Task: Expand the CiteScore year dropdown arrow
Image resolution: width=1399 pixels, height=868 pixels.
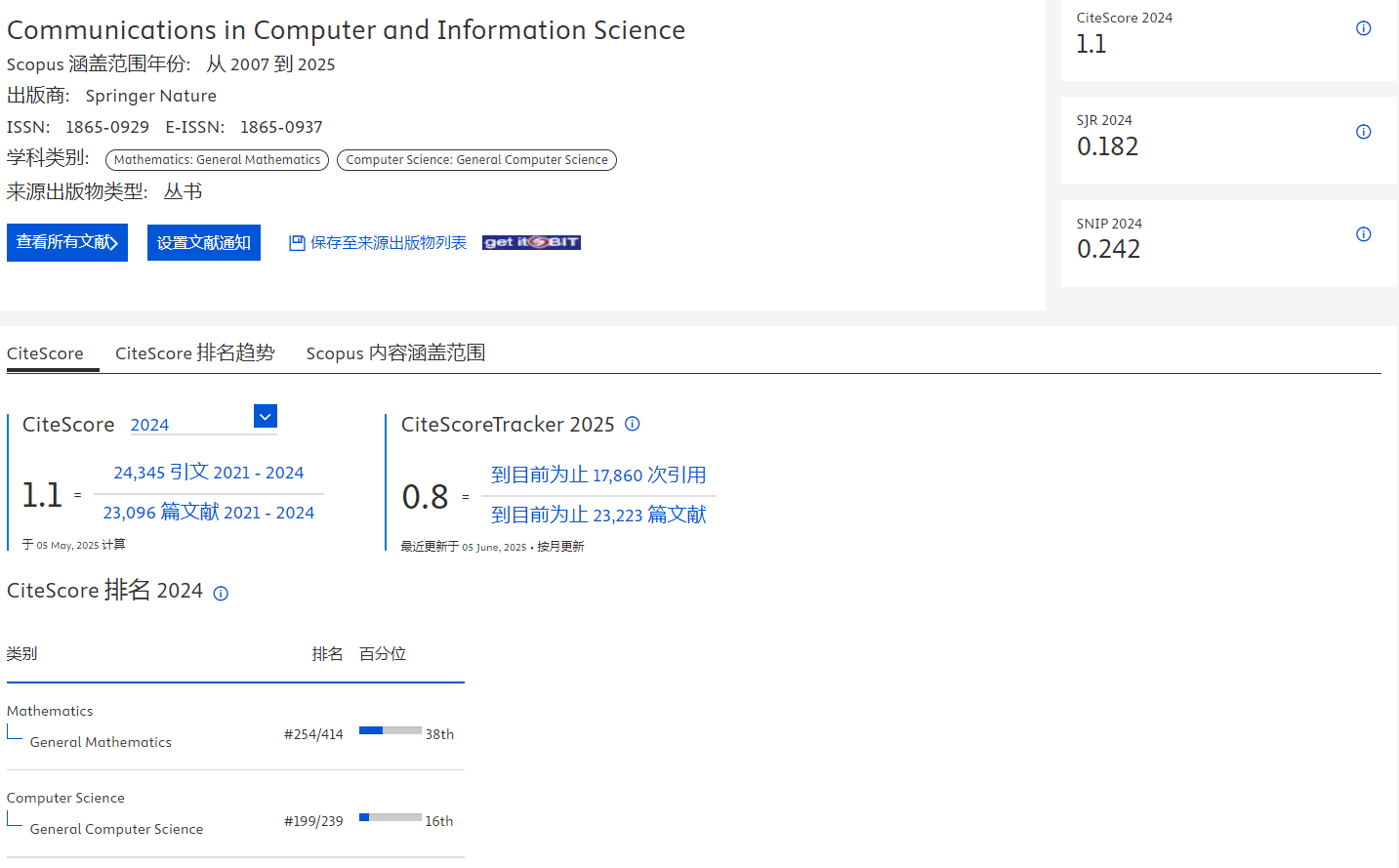Action: click(x=265, y=417)
